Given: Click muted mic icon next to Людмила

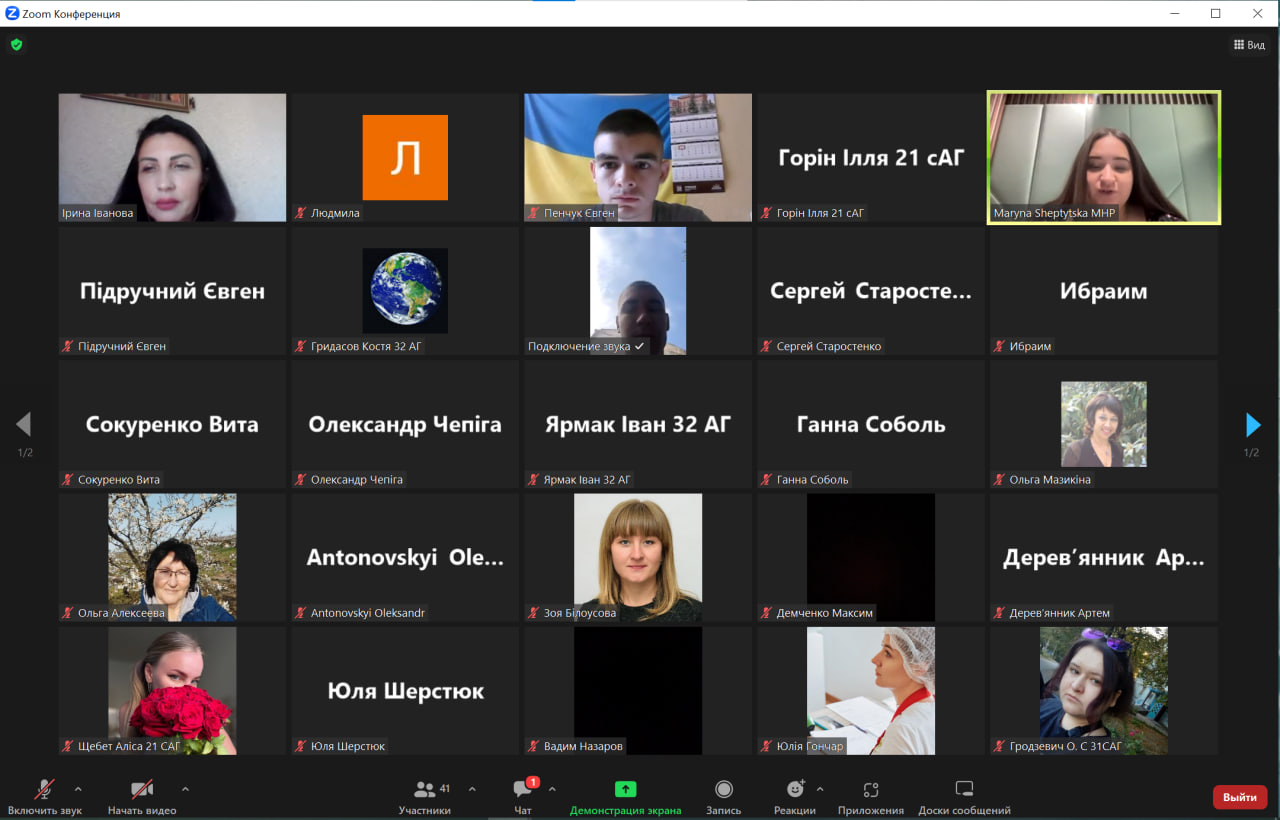Looking at the screenshot, I should pos(301,213).
